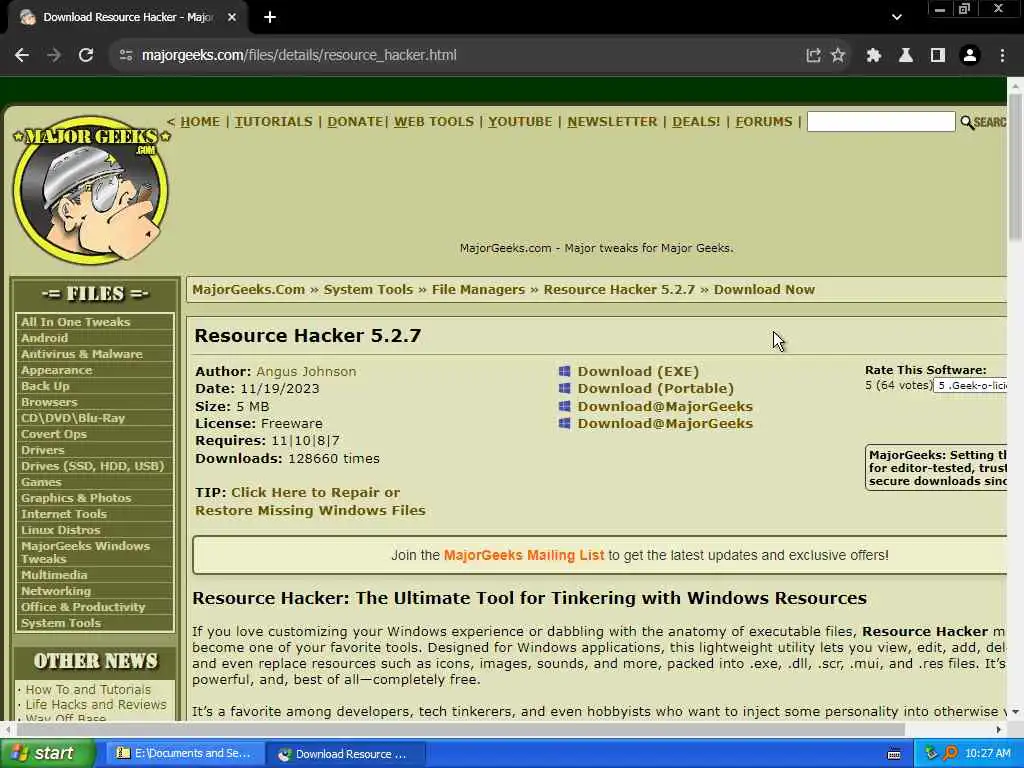The width and height of the screenshot is (1024, 768).
Task: Click the MajorGeeks mascot logo
Action: coord(91,190)
